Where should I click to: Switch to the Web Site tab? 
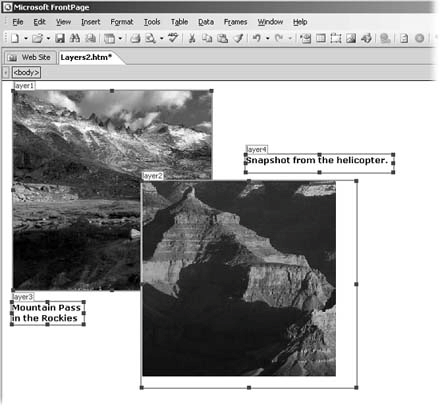[x=30, y=57]
